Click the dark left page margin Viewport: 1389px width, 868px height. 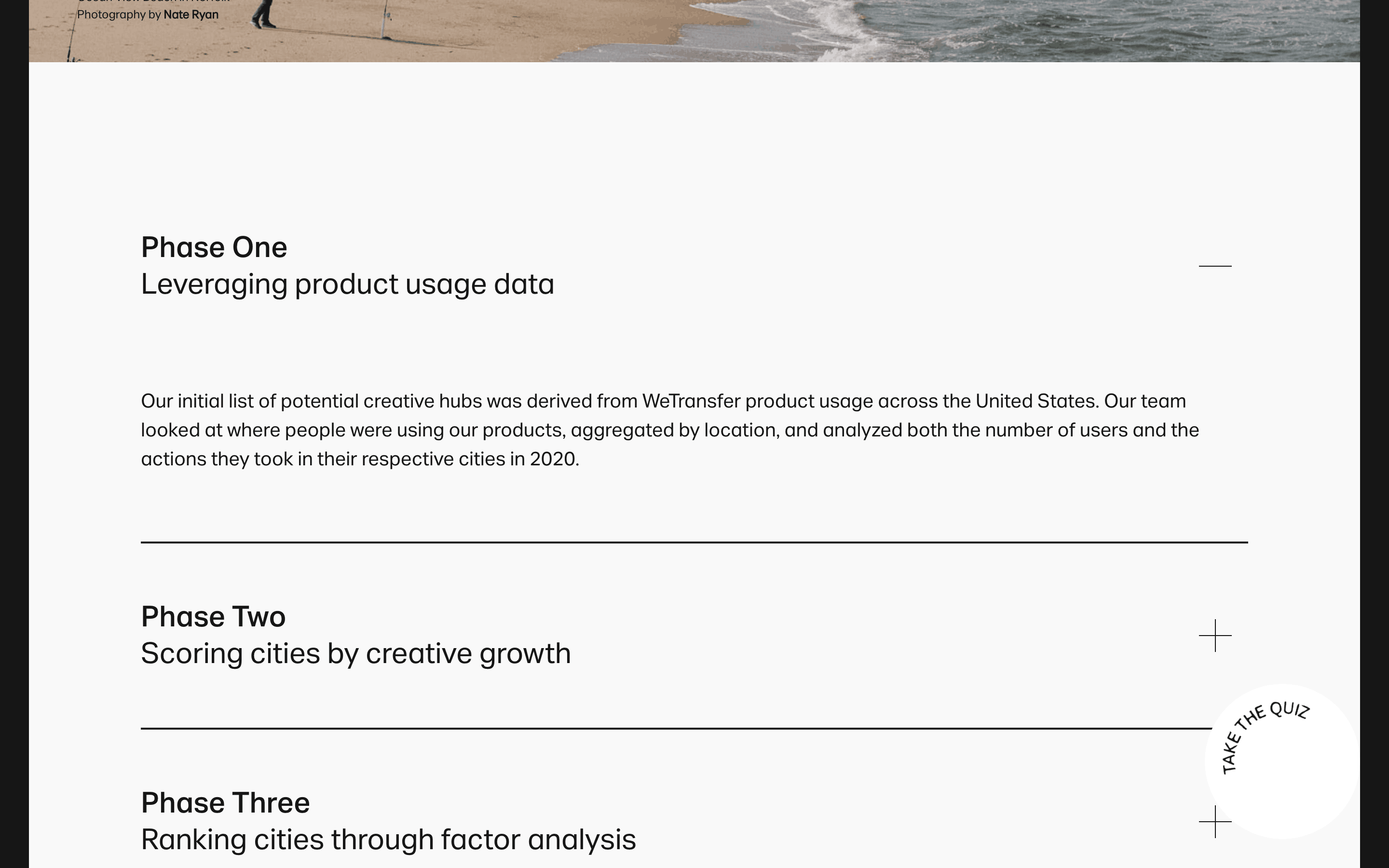14,434
